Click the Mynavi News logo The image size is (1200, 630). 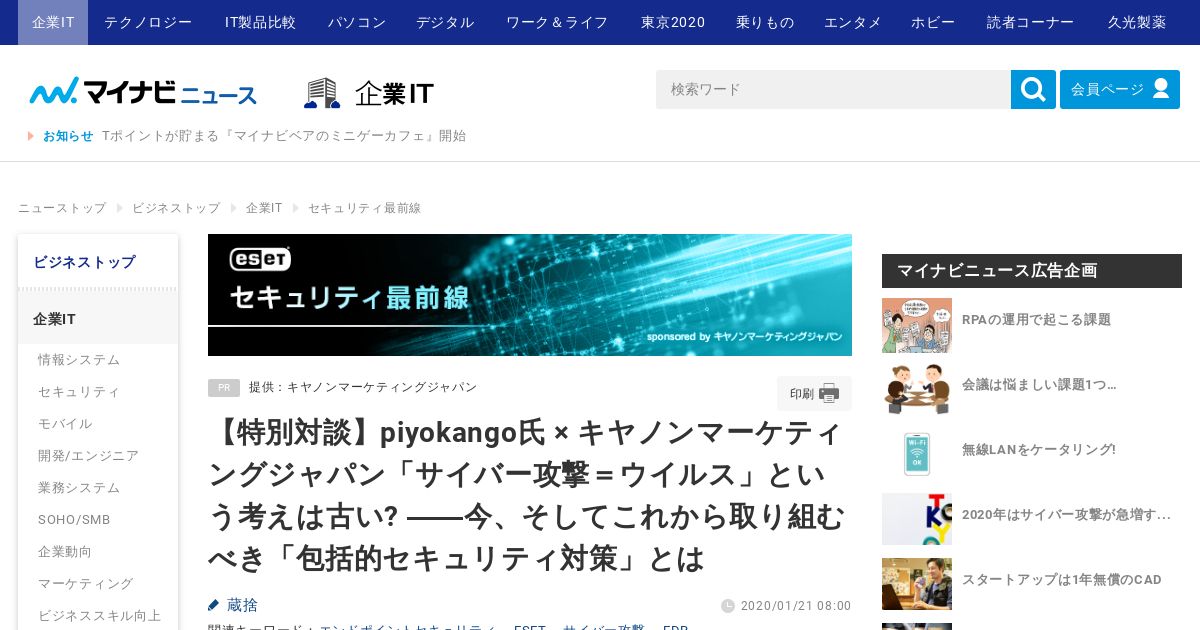coord(143,92)
